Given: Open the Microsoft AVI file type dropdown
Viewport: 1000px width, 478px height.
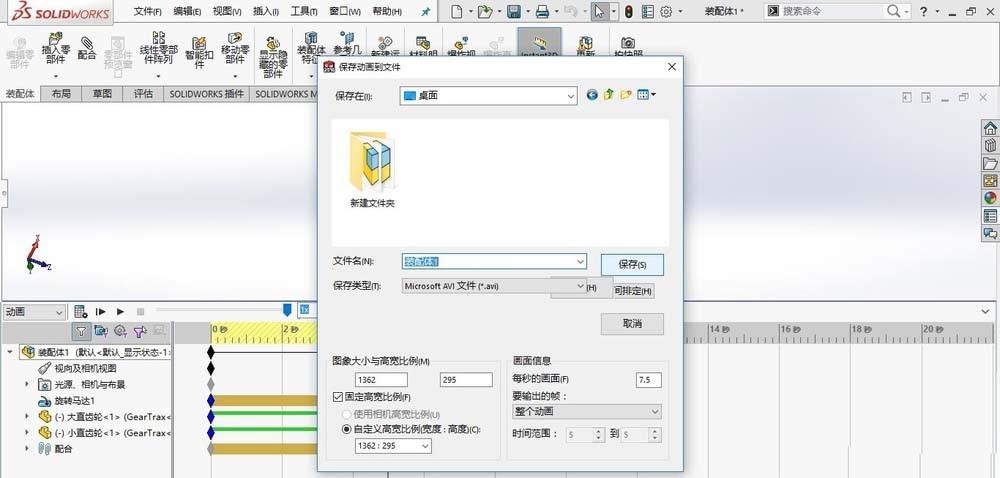Looking at the screenshot, I should tap(494, 286).
